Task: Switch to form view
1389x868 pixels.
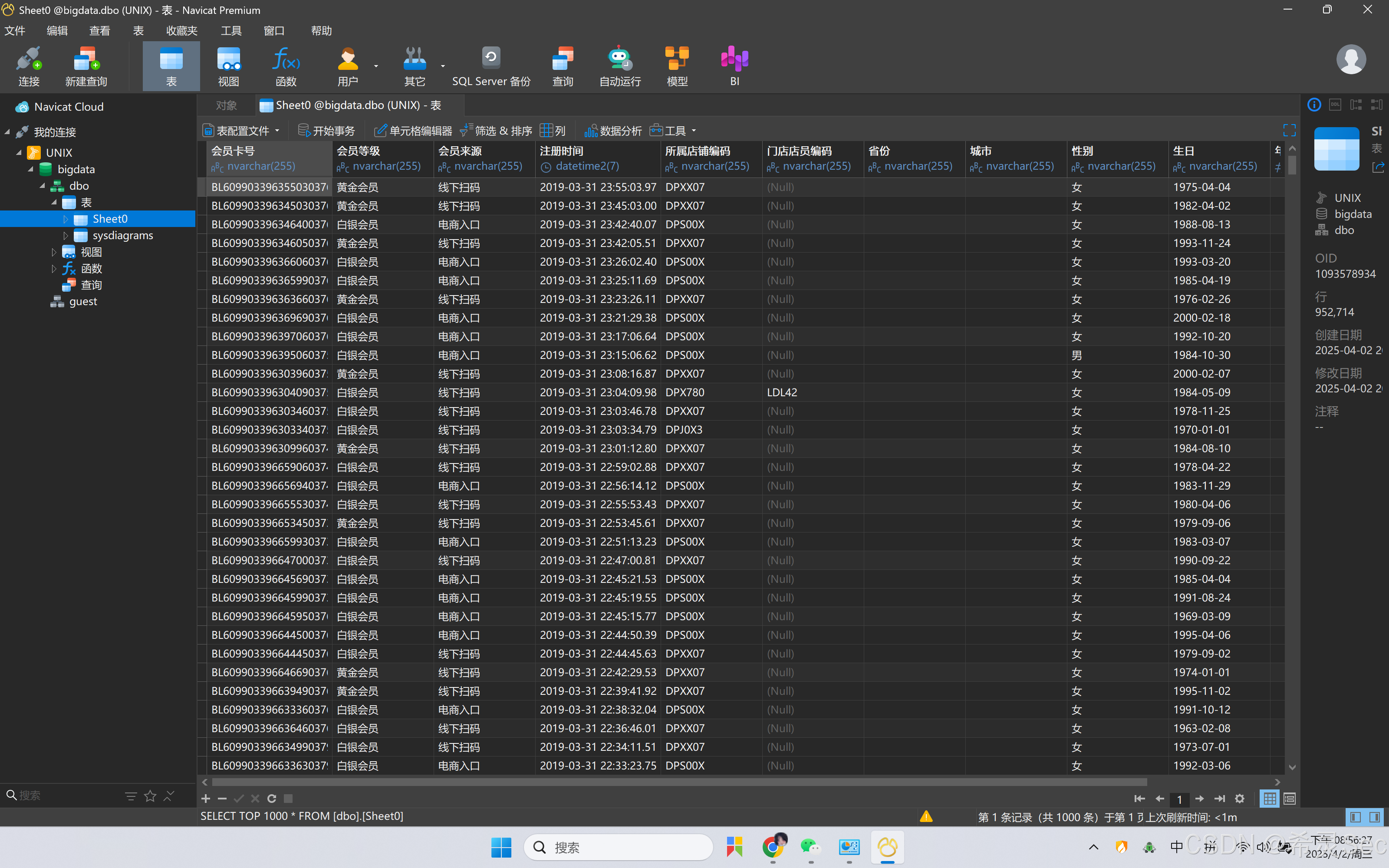Action: tap(1289, 799)
